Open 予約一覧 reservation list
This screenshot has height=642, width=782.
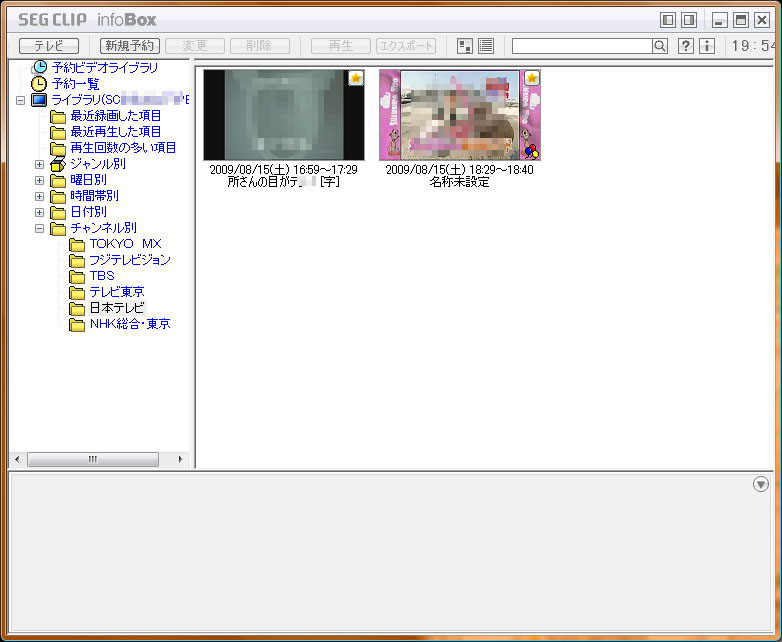(76, 83)
